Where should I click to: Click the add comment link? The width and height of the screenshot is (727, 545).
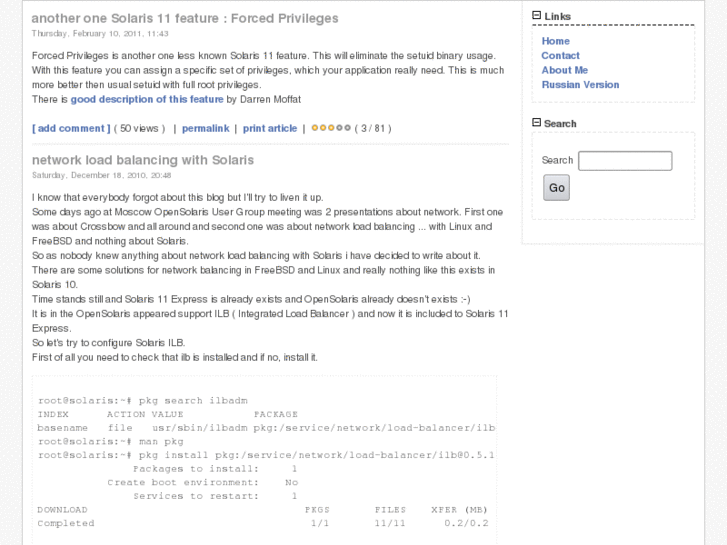tap(71, 128)
